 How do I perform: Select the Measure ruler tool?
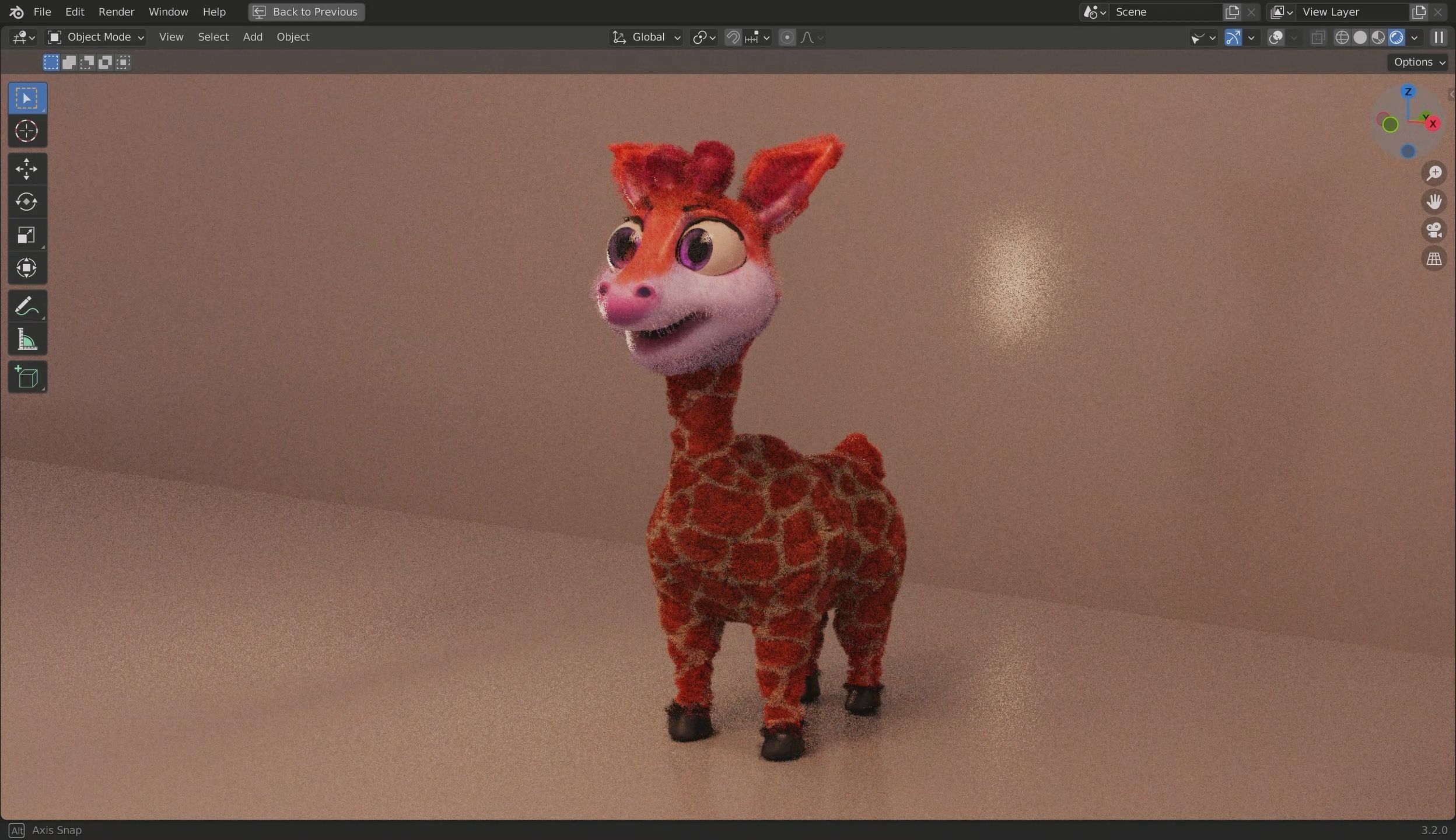click(x=27, y=339)
